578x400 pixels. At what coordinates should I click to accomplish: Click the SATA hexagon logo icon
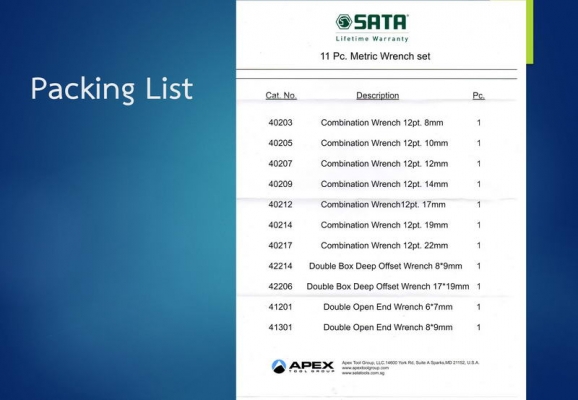pos(344,22)
